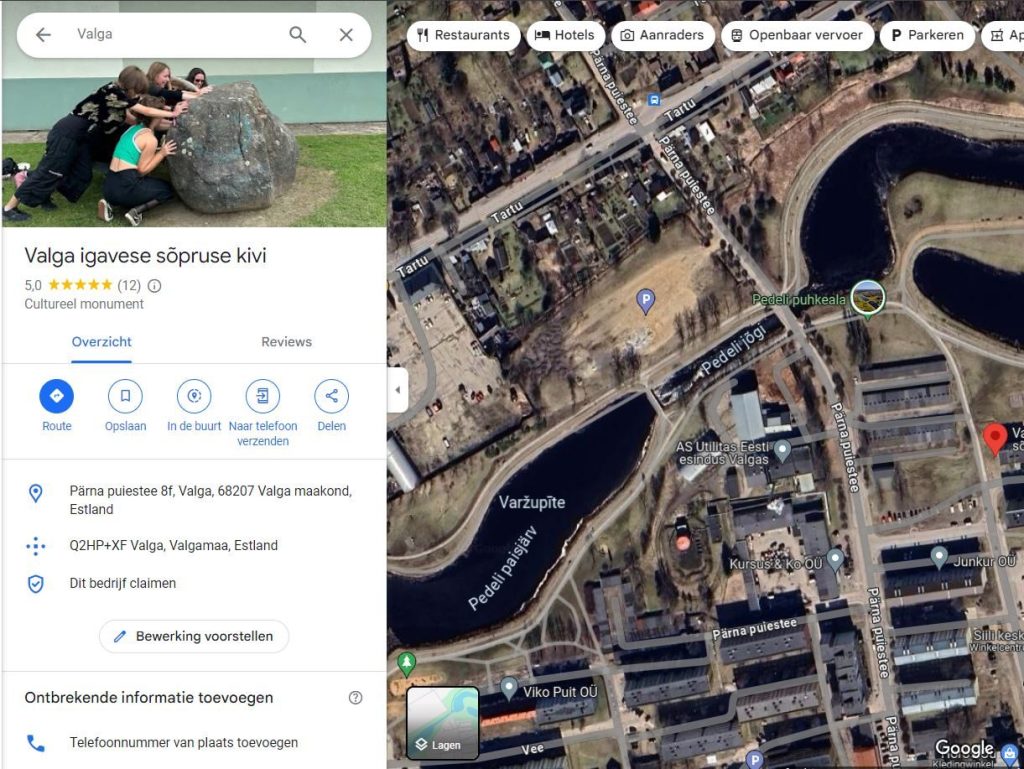Switch to the Reviews tab
The width and height of the screenshot is (1024, 769).
[x=286, y=342]
